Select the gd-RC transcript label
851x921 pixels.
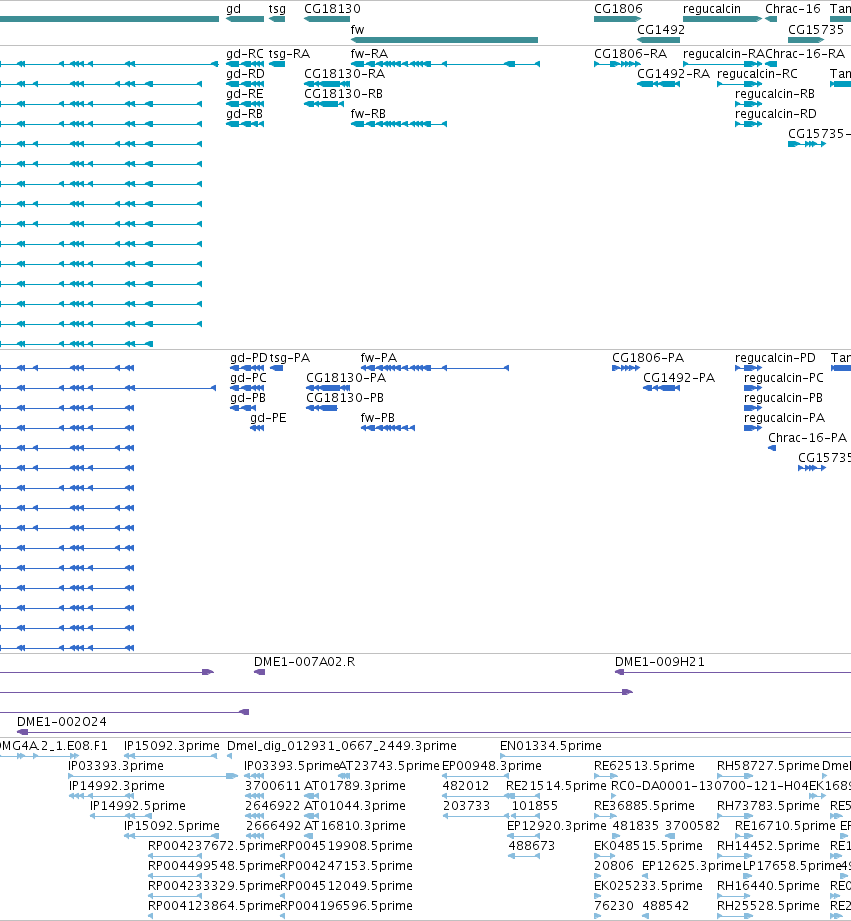(x=245, y=54)
